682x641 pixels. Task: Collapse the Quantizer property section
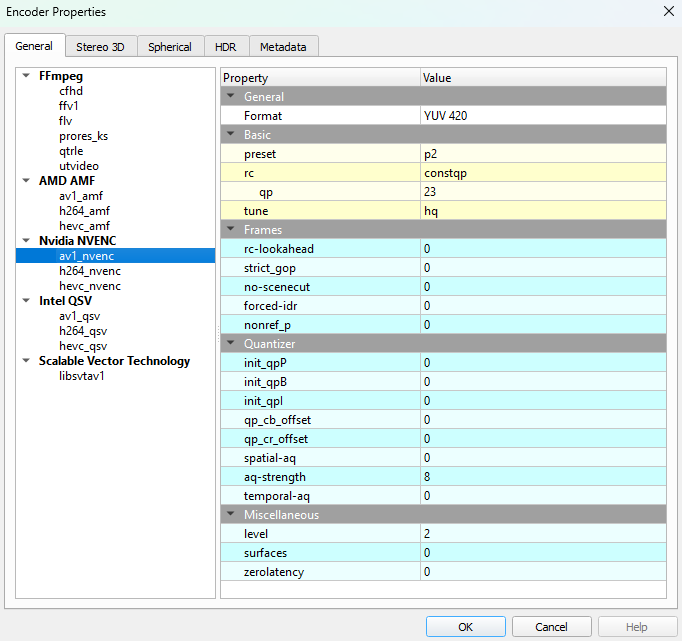coord(232,344)
